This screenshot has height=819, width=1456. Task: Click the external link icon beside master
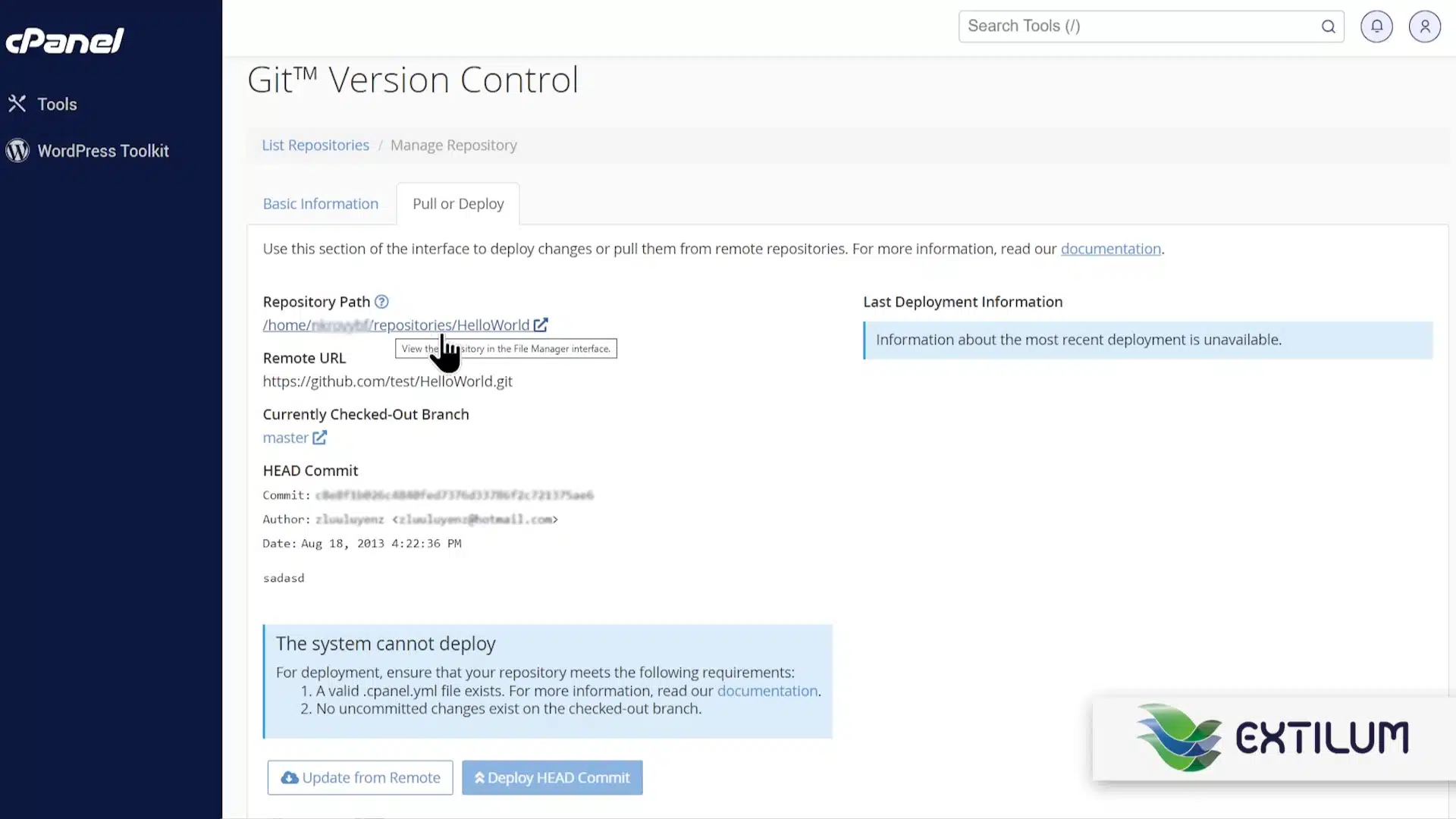tap(320, 438)
